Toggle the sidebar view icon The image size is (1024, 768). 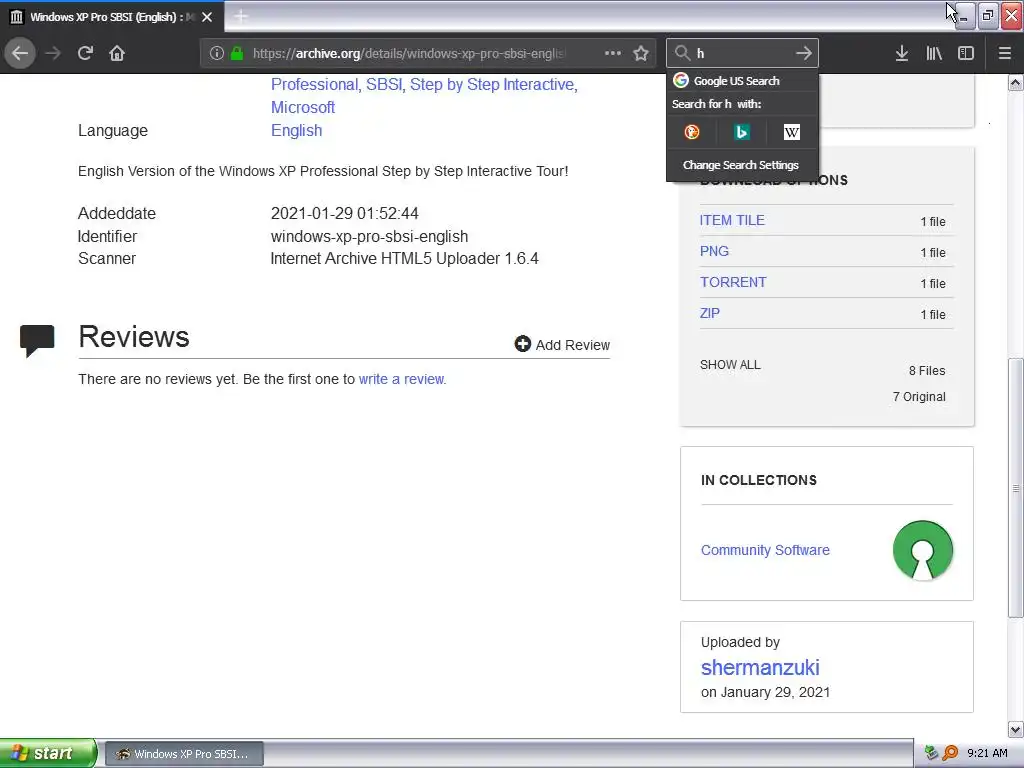[966, 53]
